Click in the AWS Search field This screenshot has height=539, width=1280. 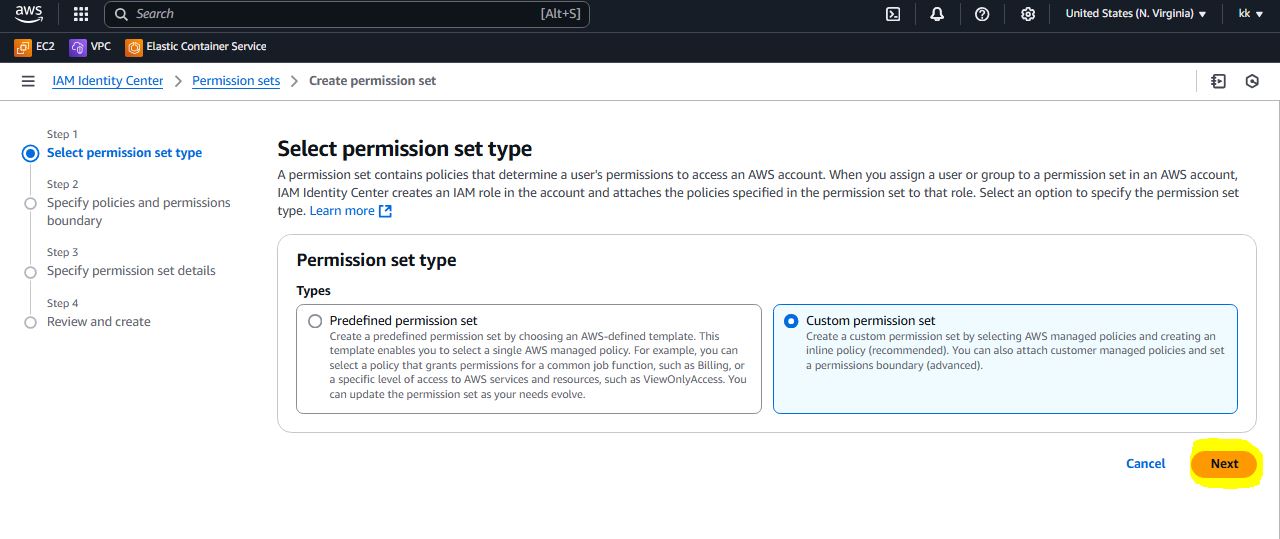point(330,14)
